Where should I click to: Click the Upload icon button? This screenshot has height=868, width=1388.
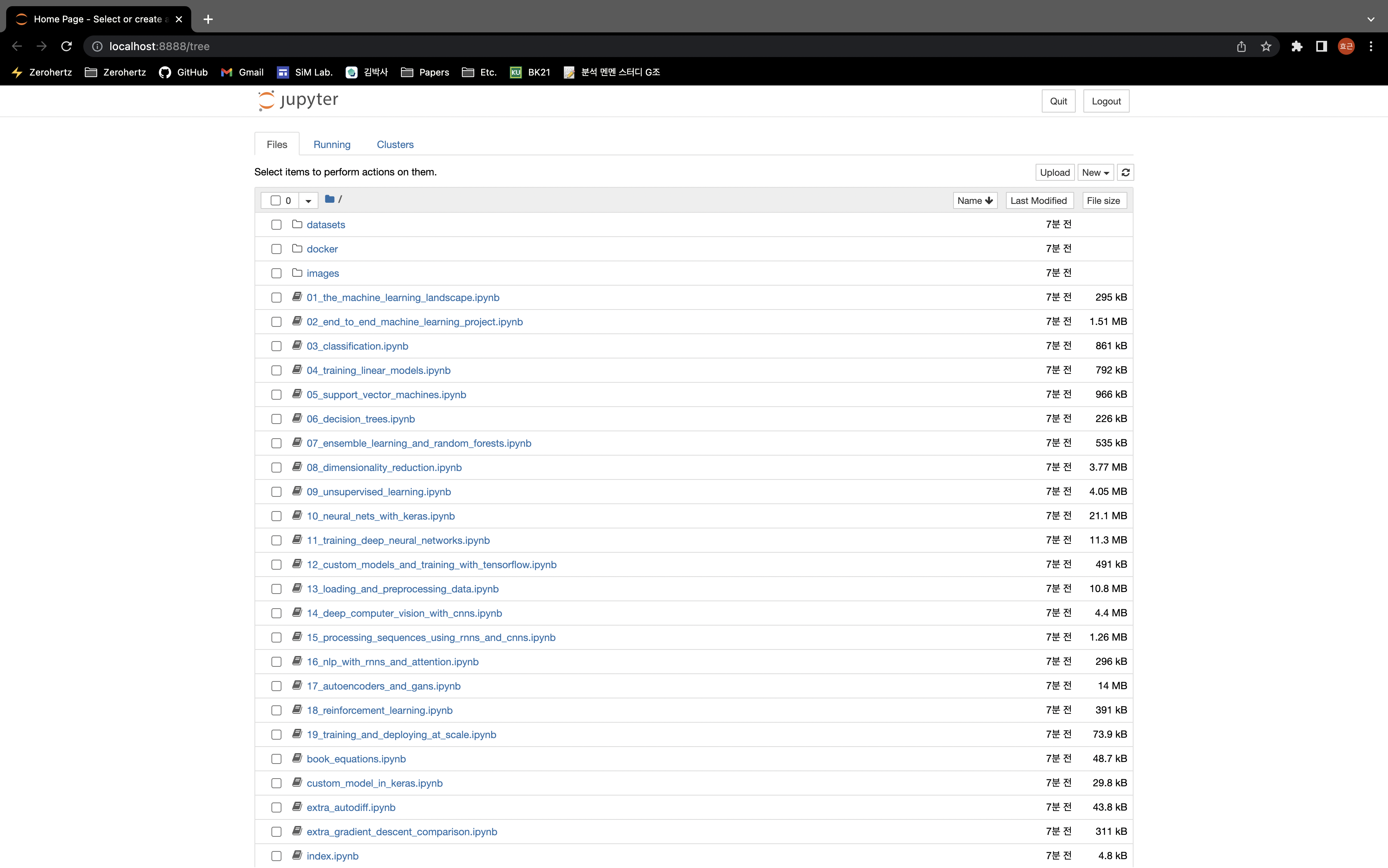tap(1055, 172)
